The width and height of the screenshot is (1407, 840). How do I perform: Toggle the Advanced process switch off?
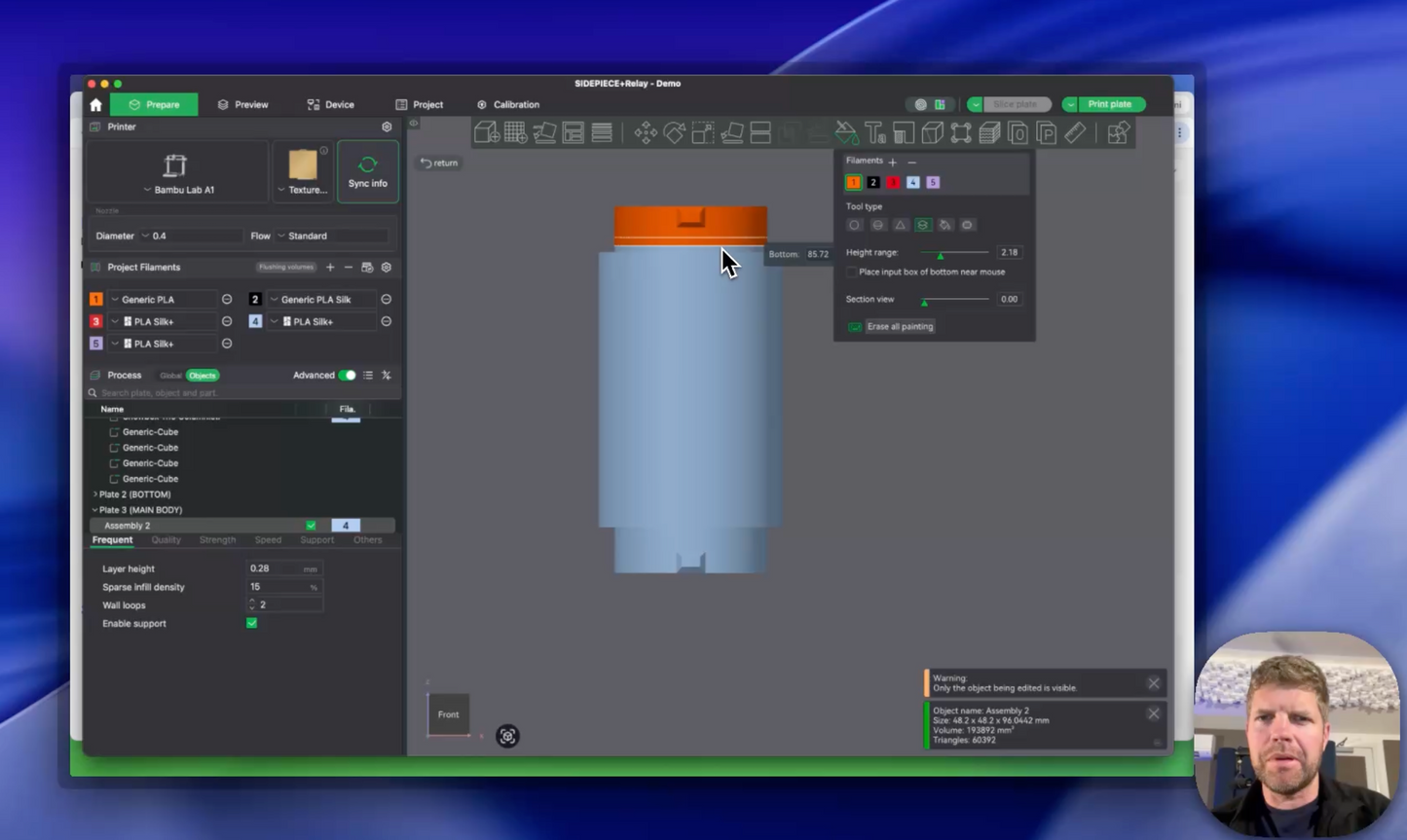coord(350,374)
